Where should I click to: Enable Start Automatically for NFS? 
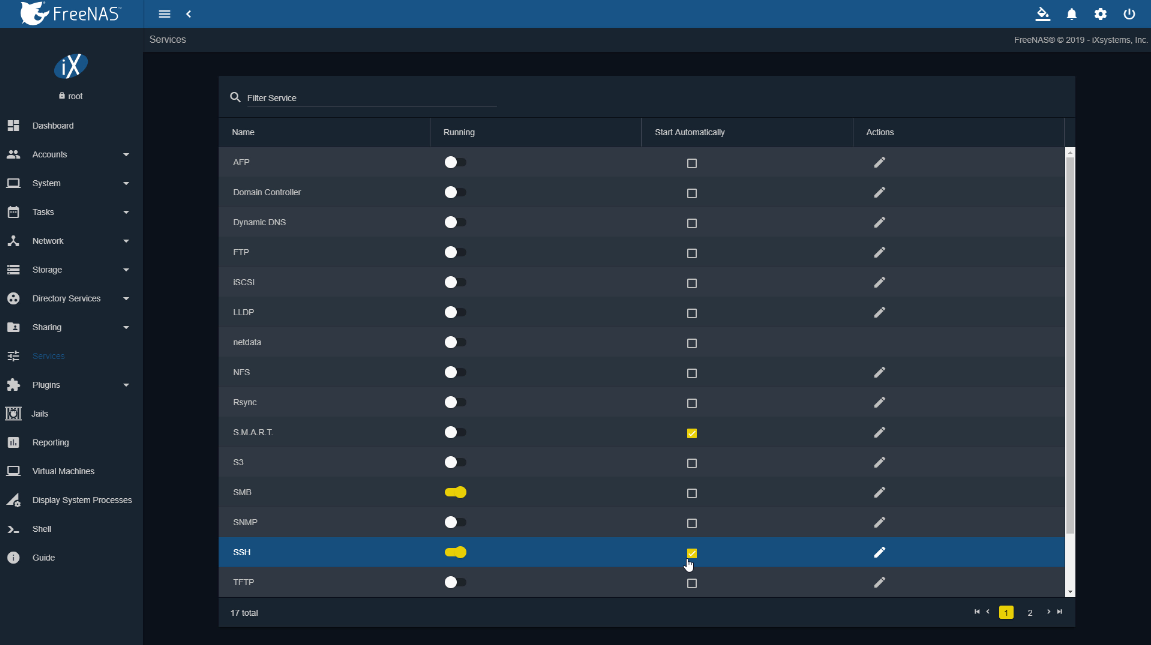click(691, 373)
